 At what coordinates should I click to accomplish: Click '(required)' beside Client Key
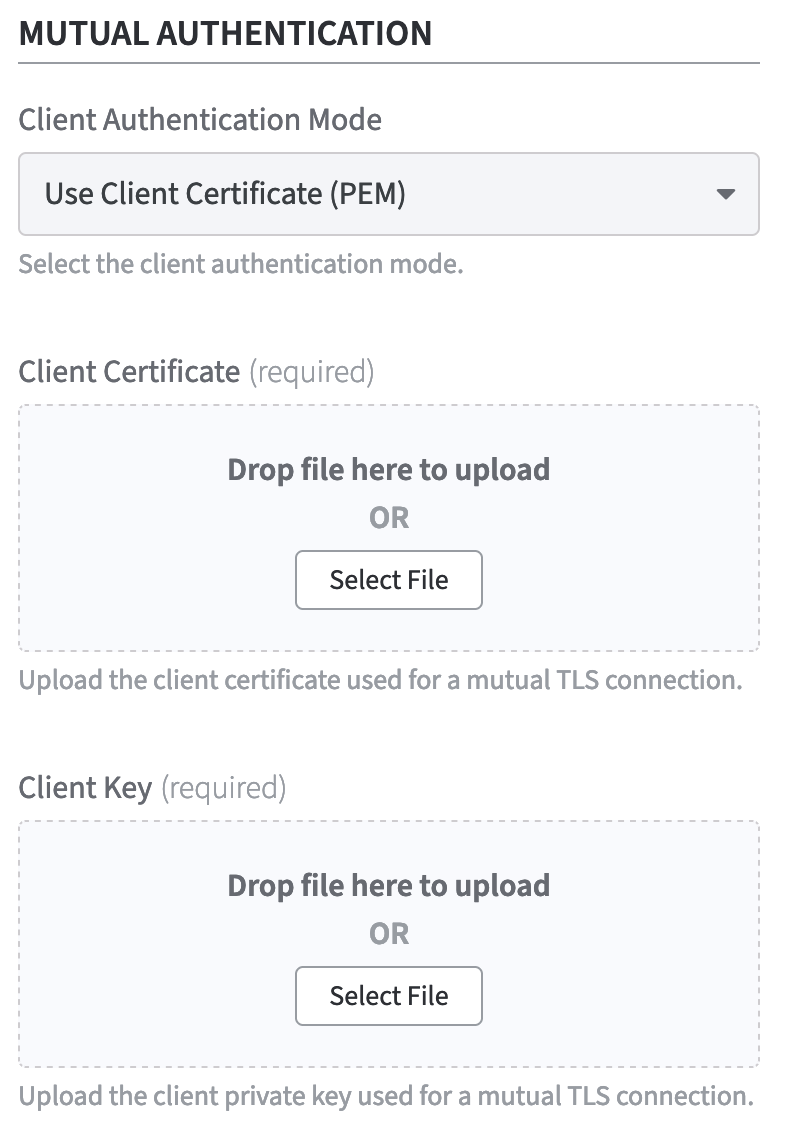[x=223, y=788]
